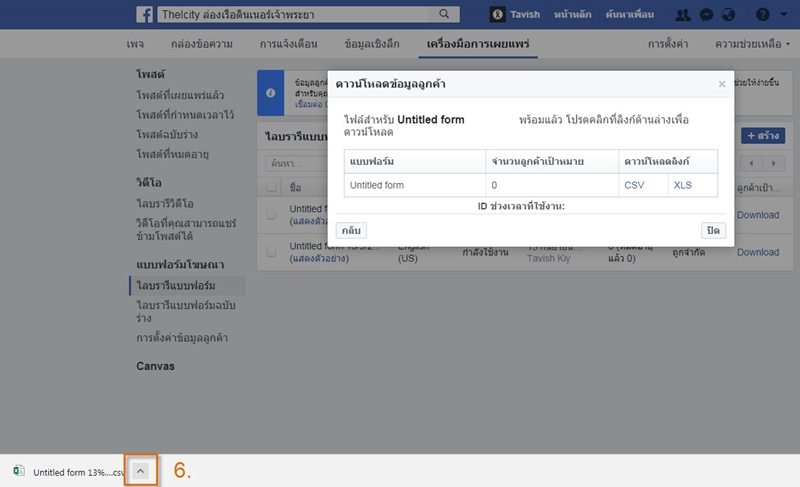Screen dimensions: 800x487
Task: Click the Excel file icon in download bar
Action: tap(19, 471)
